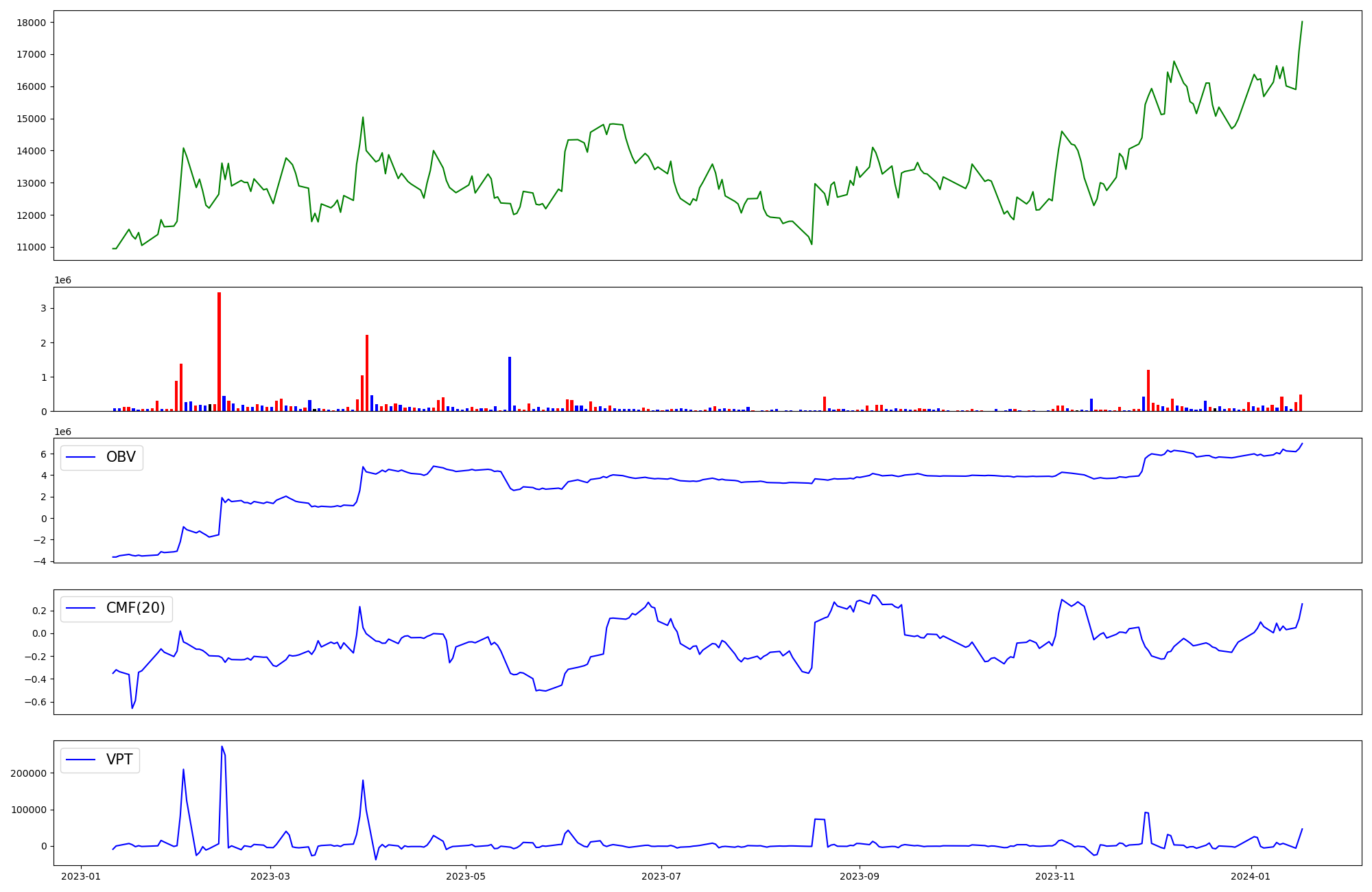
Task: Click the 2023-05 x-axis date label
Action: pyautogui.click(x=466, y=876)
